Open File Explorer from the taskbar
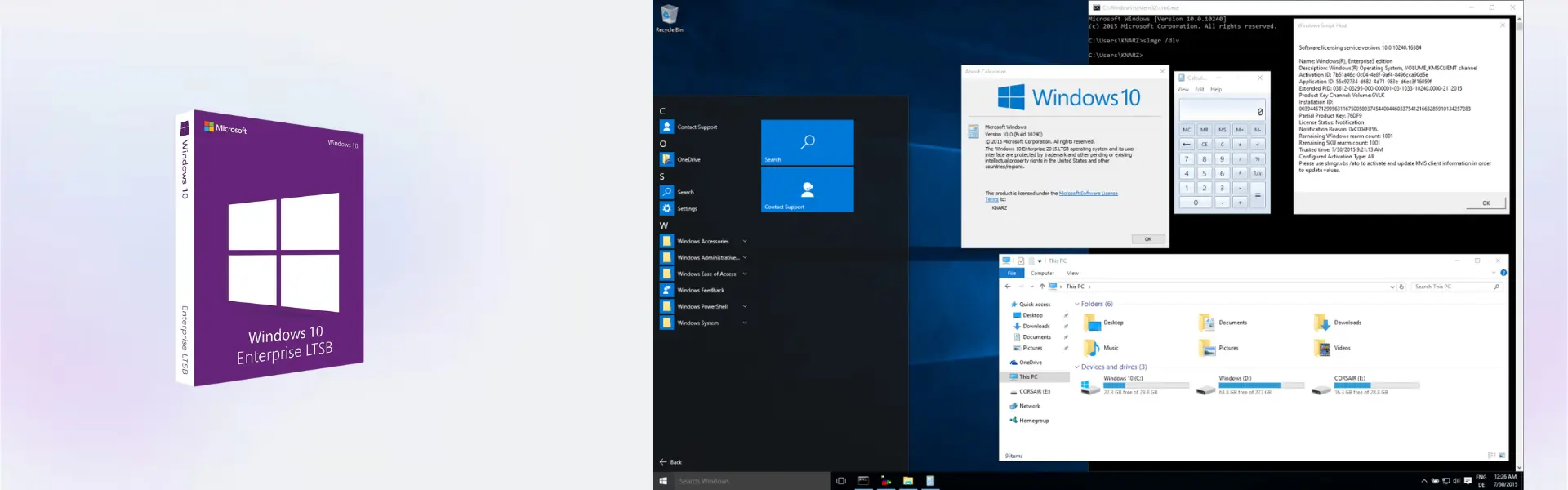 pos(907,481)
